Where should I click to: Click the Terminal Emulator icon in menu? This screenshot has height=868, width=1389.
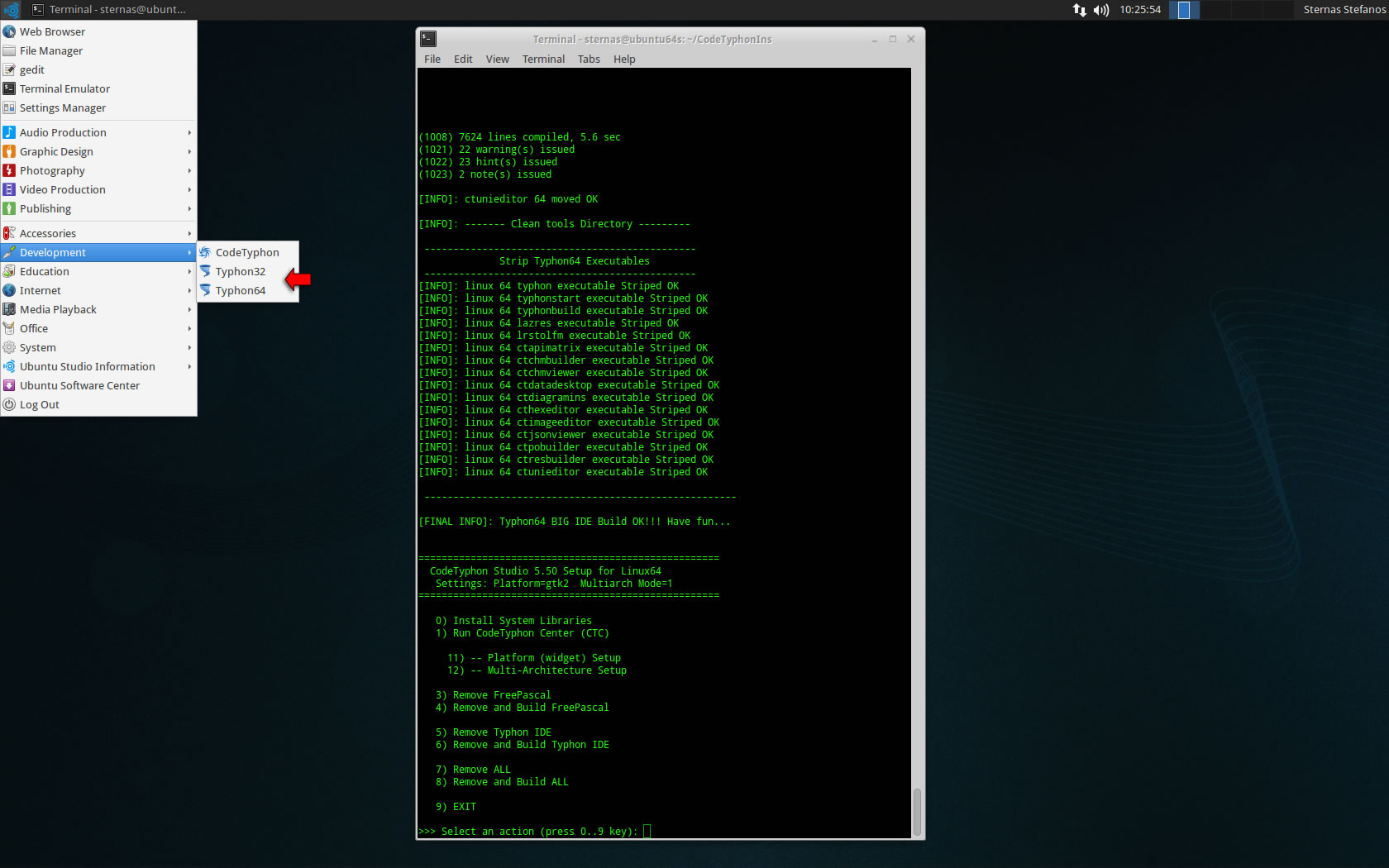[9, 88]
